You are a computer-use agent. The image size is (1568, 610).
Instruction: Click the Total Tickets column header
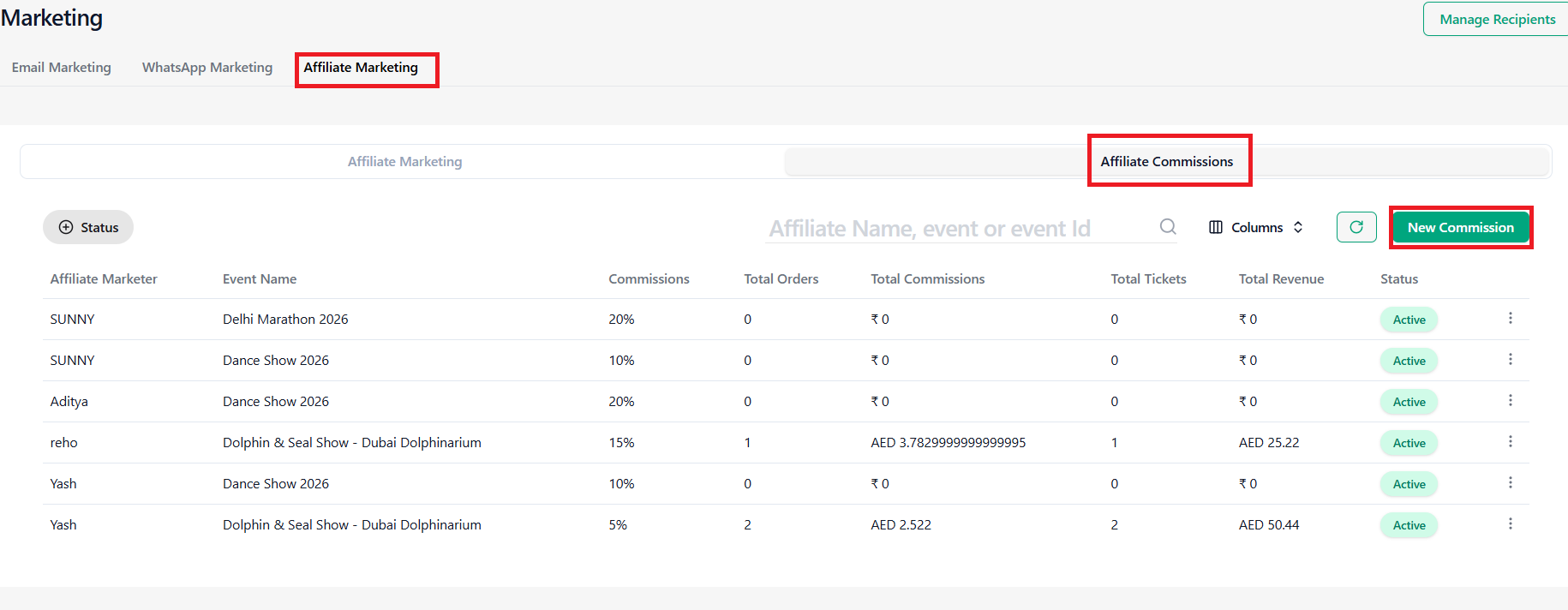[1148, 279]
